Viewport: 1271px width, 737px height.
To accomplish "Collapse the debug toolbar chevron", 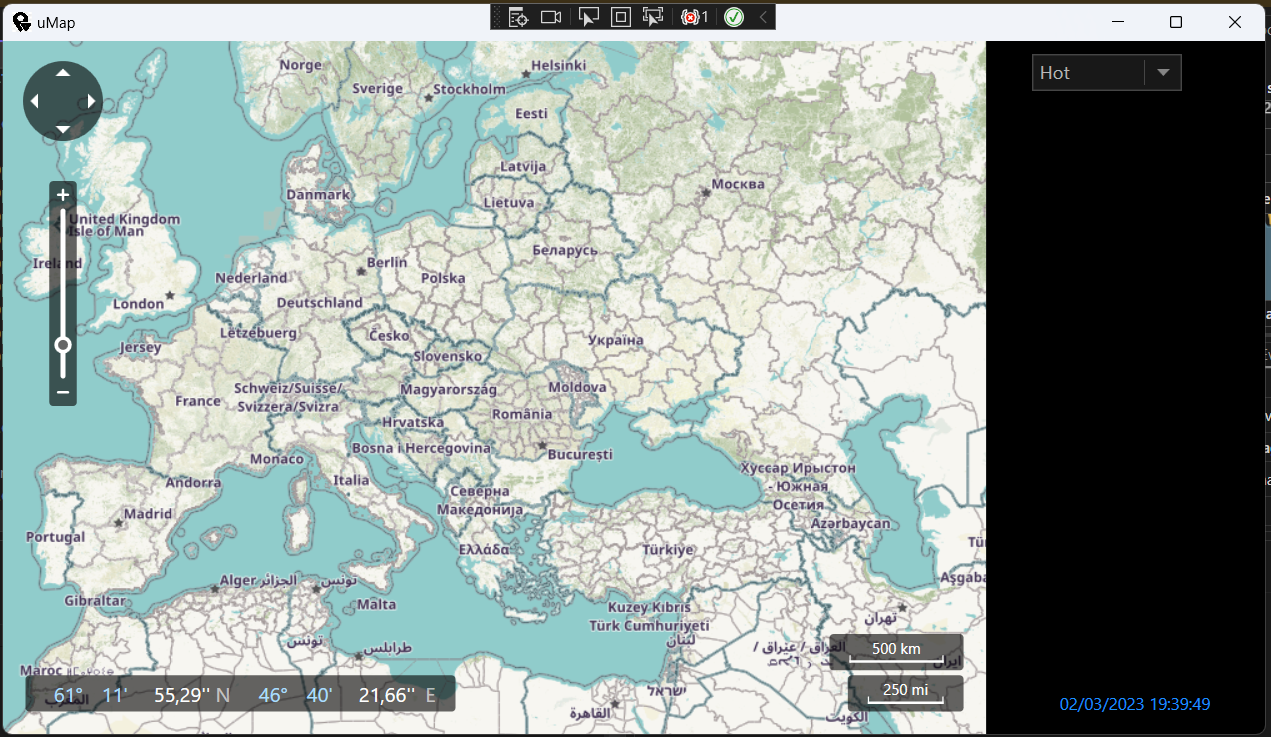I will [x=763, y=17].
